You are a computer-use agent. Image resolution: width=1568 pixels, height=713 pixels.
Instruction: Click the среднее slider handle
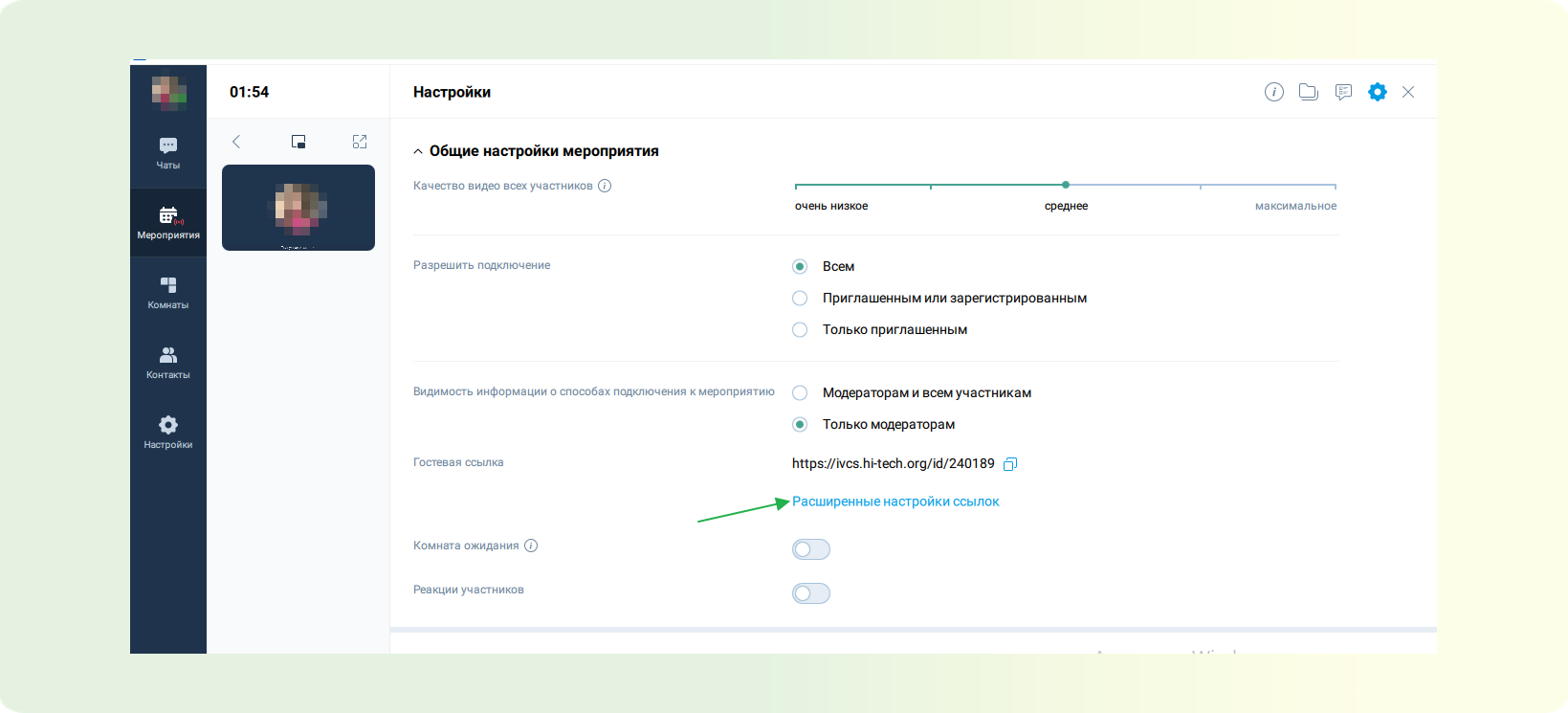click(1066, 185)
